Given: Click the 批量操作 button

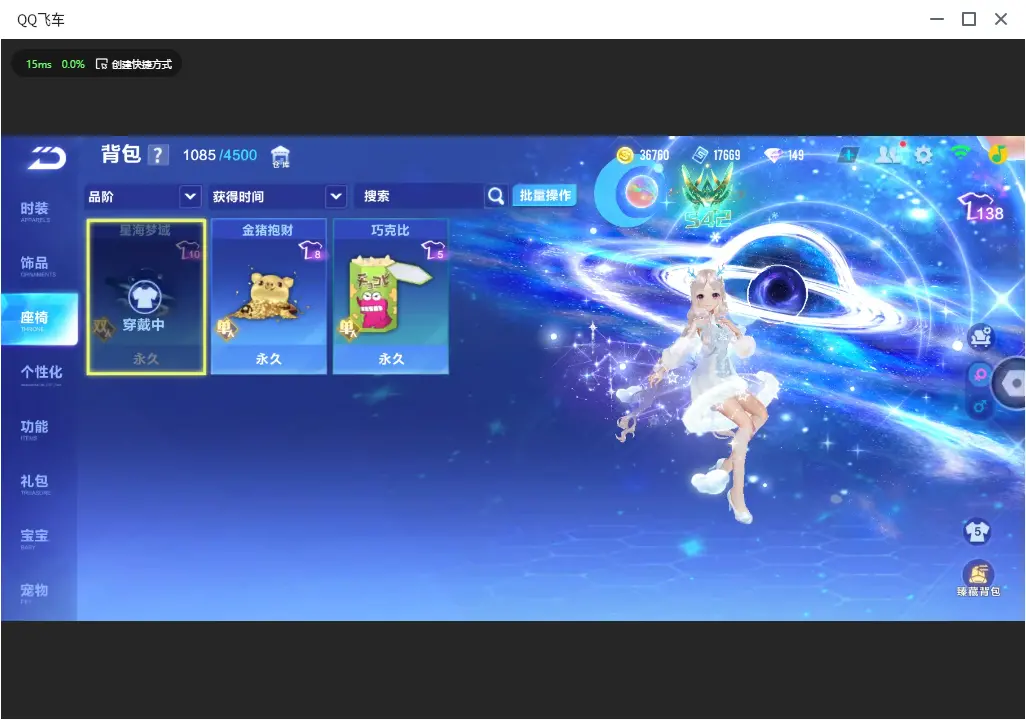Looking at the screenshot, I should tap(544, 196).
